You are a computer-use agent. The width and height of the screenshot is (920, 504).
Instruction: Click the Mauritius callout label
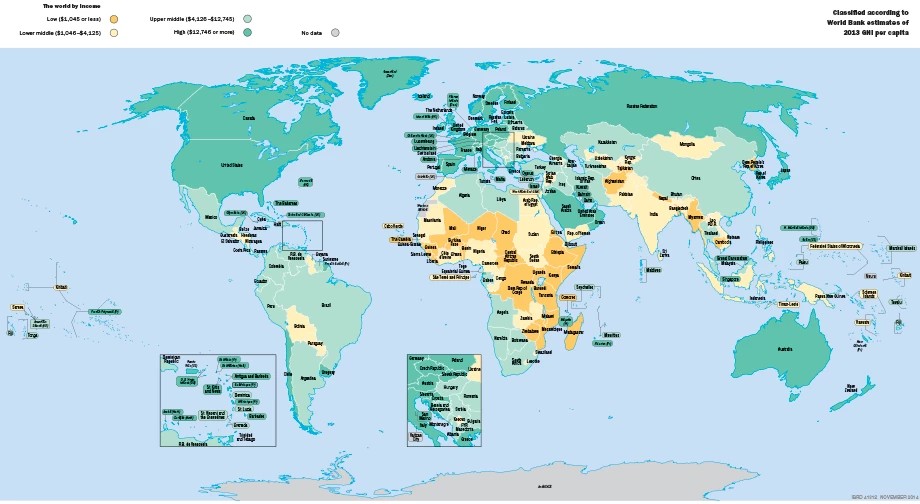pos(612,336)
